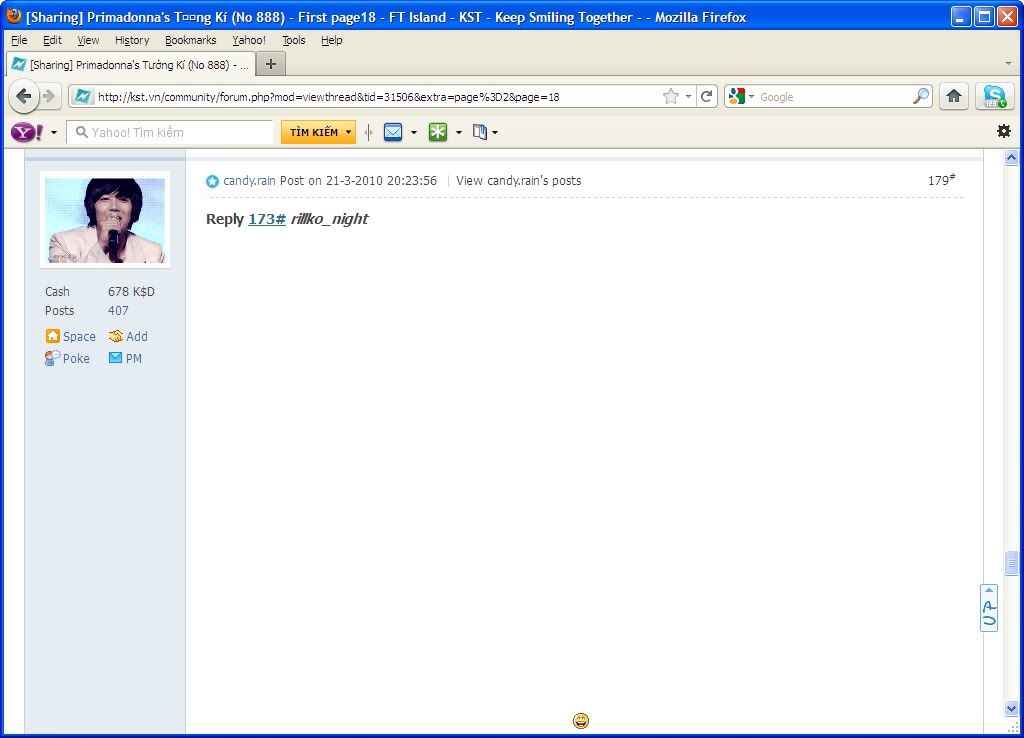Click the Yahoo toolbar bookmarks page icon
Viewport: 1024px width, 738px height.
click(x=480, y=132)
